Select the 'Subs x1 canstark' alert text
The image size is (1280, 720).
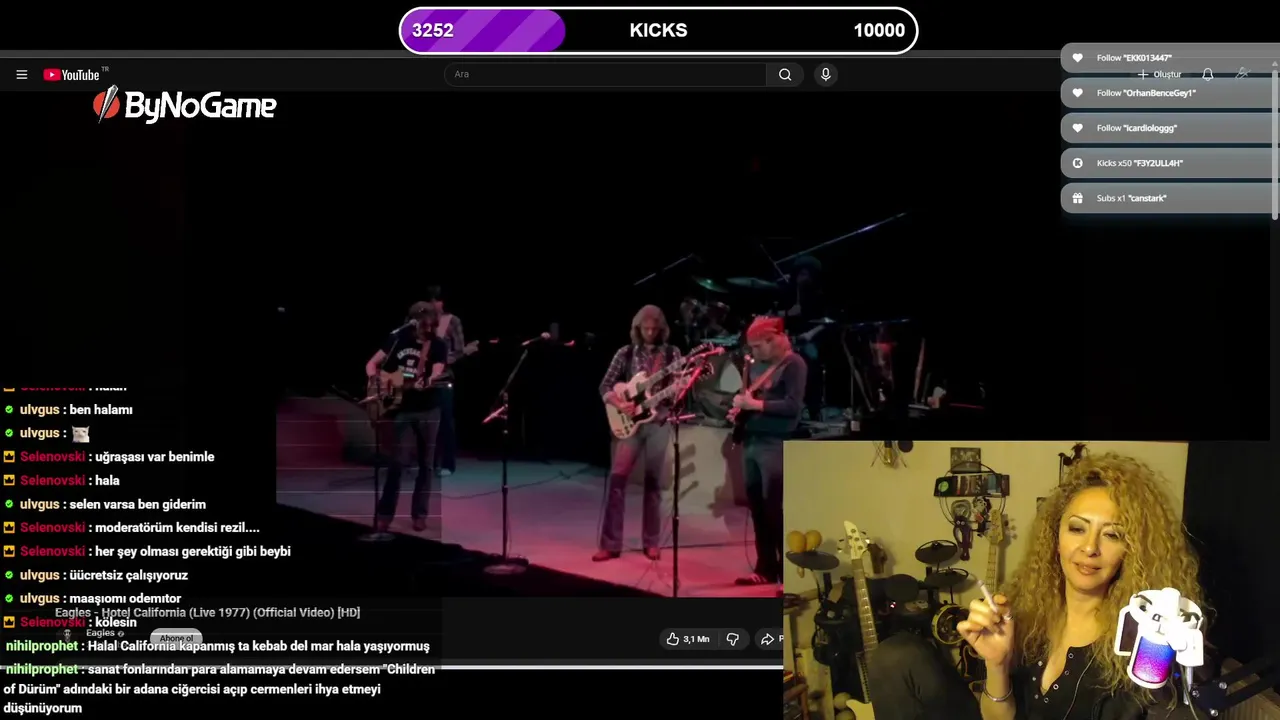pyautogui.click(x=1132, y=198)
